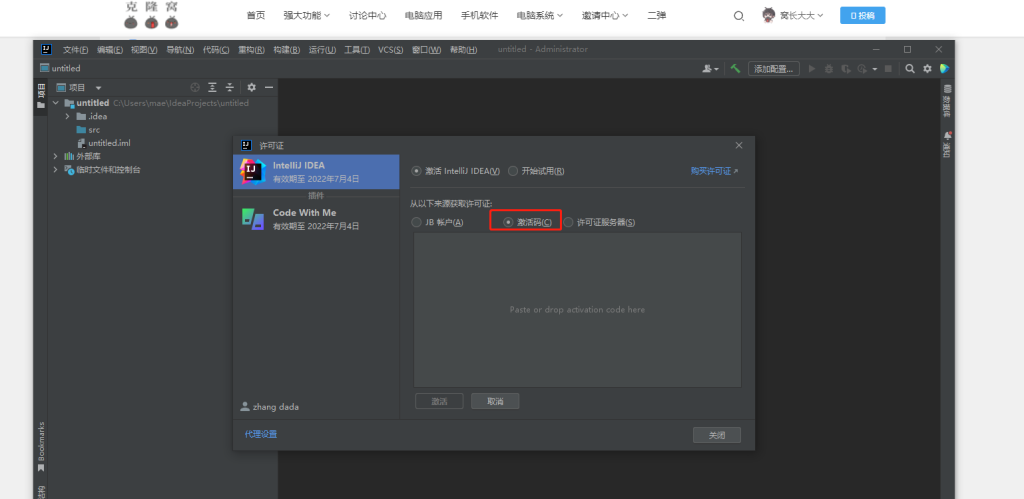Select Code With Me plugin in license list
This screenshot has height=499, width=1024.
tap(316, 219)
